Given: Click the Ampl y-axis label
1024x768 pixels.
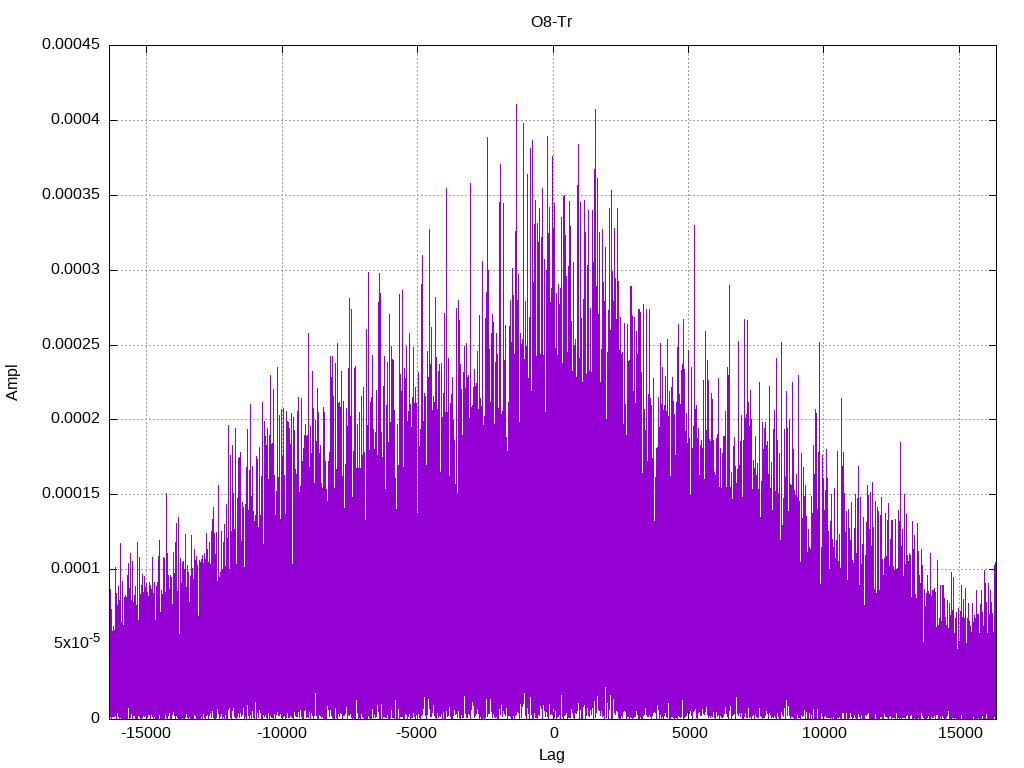Looking at the screenshot, I should [12, 382].
